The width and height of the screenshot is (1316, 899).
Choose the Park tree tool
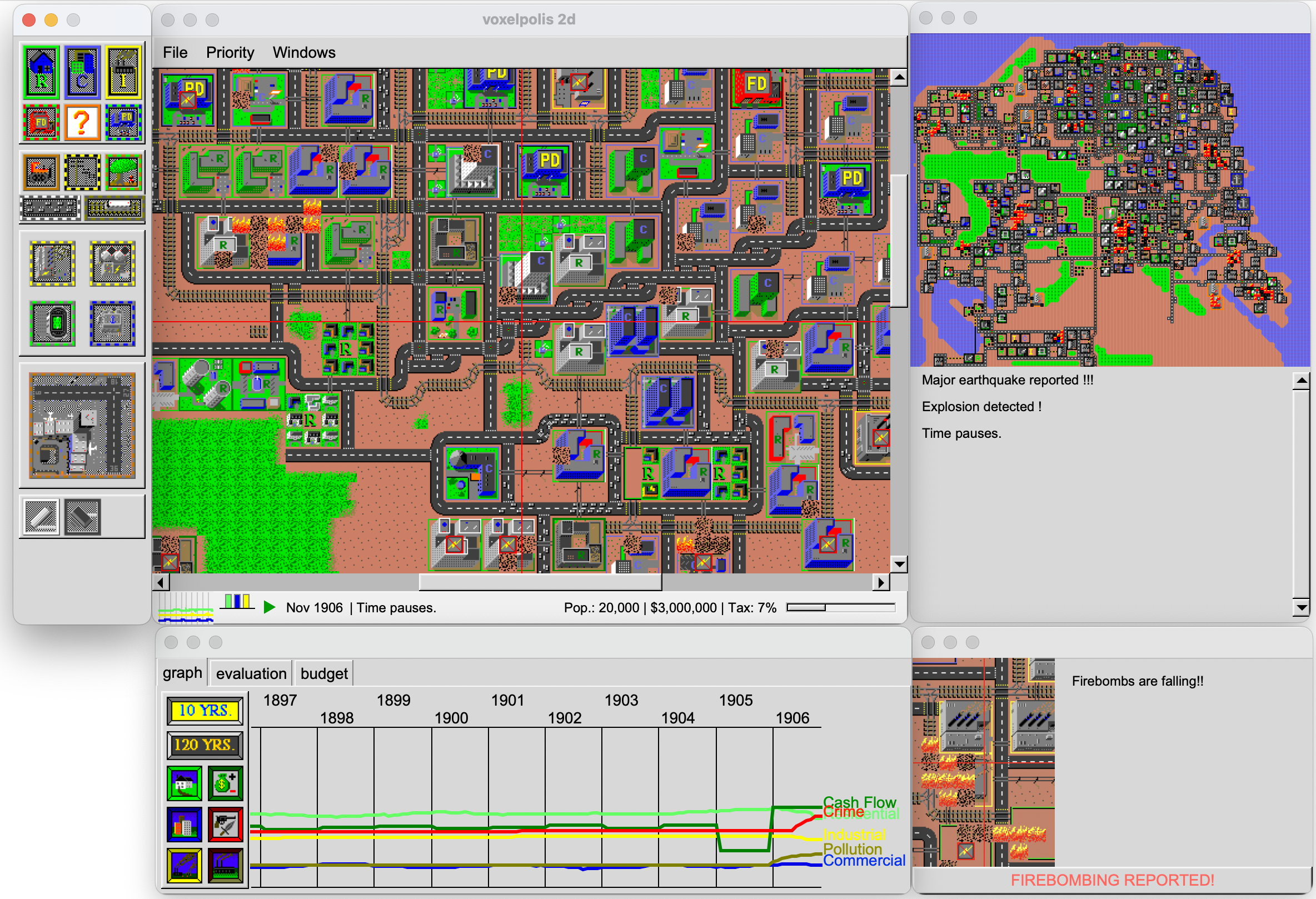123,172
